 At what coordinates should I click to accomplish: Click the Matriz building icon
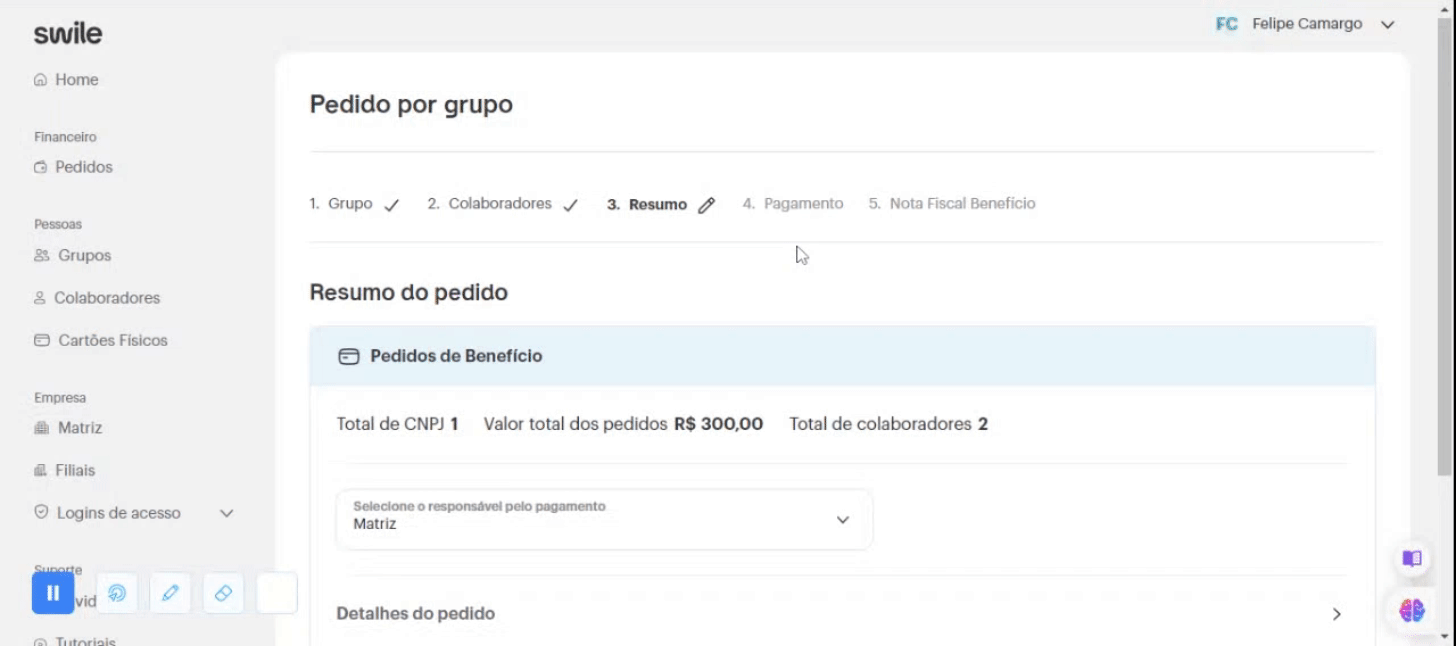41,428
